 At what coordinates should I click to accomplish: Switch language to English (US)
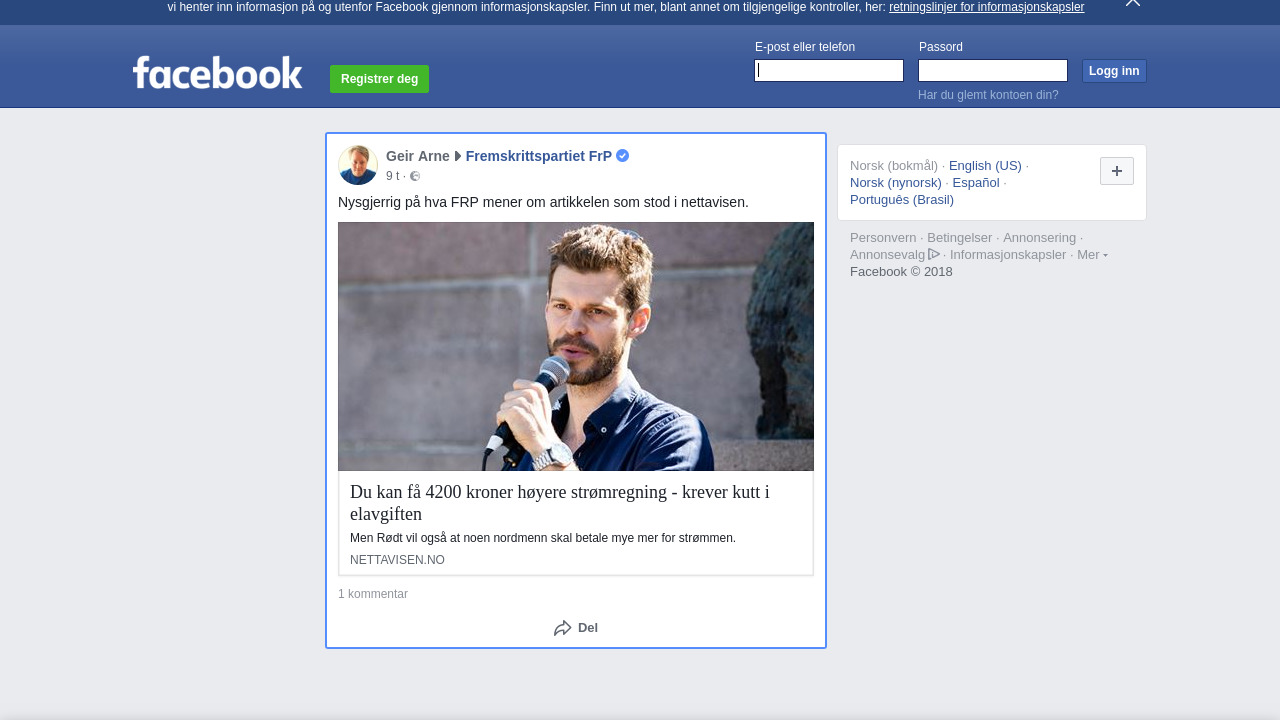click(985, 166)
